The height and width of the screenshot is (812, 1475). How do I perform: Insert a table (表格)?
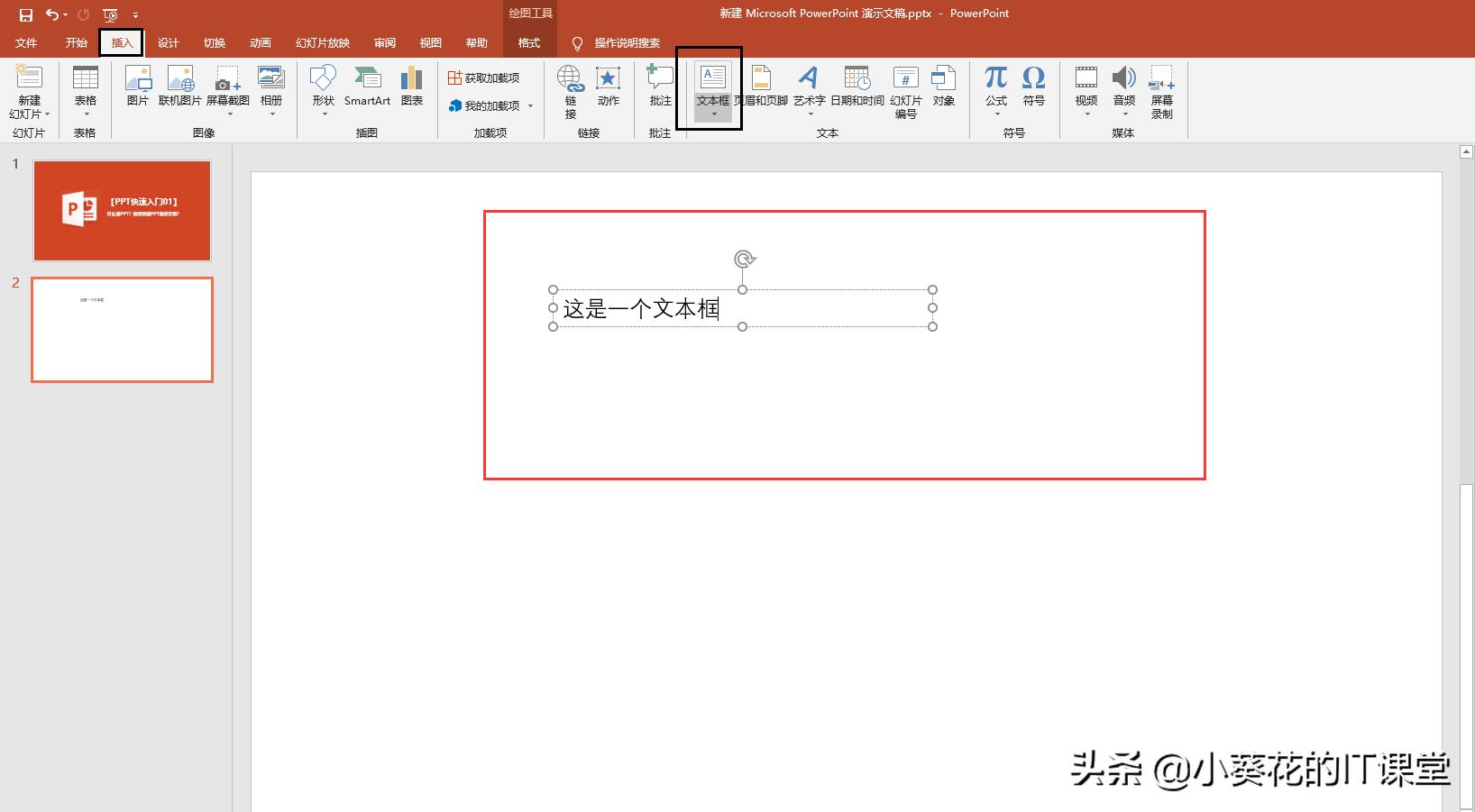pos(85,87)
